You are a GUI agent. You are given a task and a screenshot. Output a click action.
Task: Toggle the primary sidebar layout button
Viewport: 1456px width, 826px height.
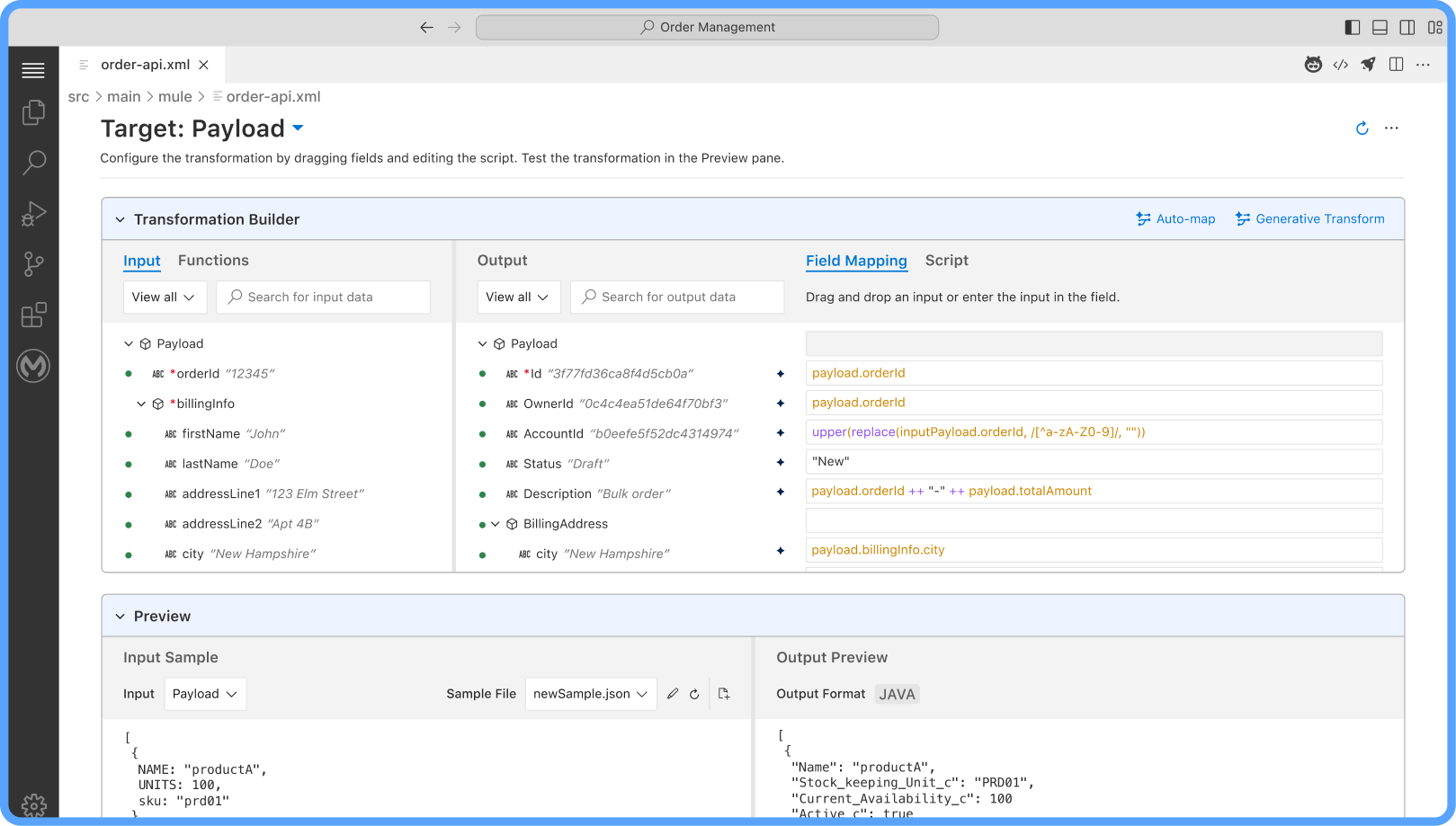[x=1352, y=27]
